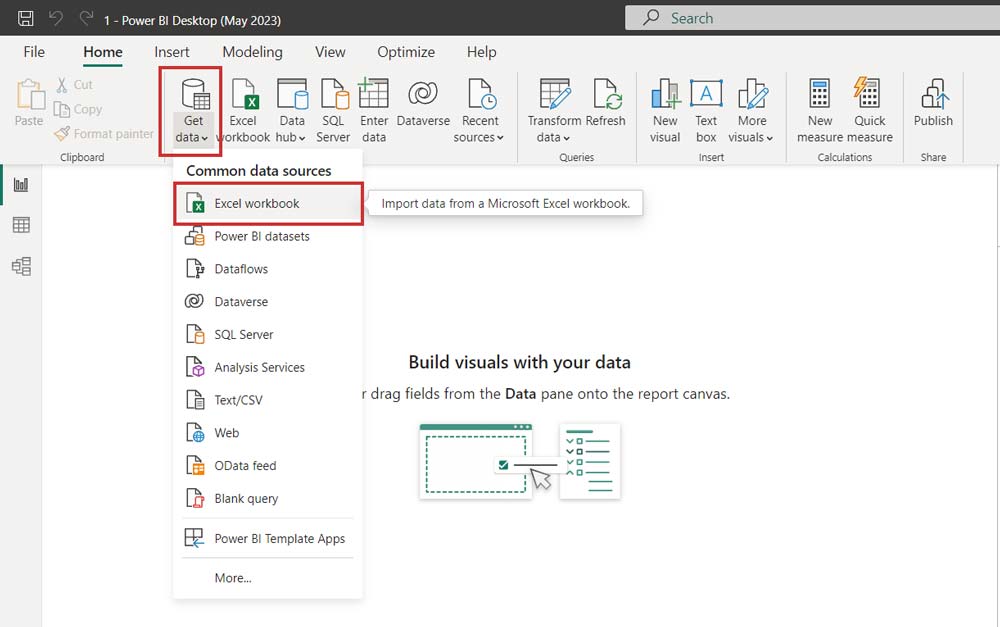Choose OData feed from the menu
This screenshot has height=627, width=1000.
[268, 466]
